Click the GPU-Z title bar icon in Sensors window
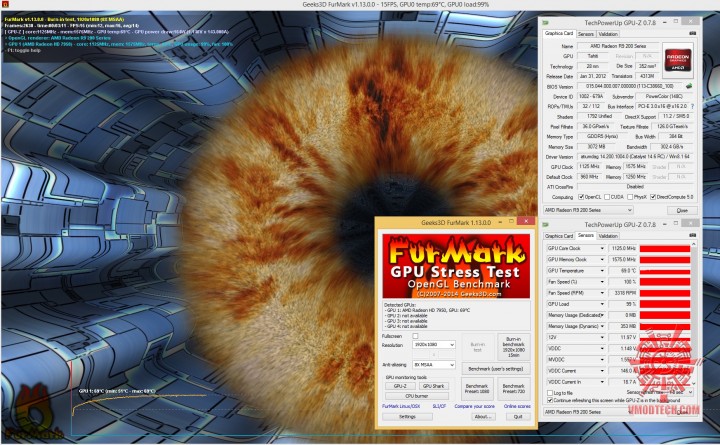The height and width of the screenshot is (445, 720). pos(546,225)
